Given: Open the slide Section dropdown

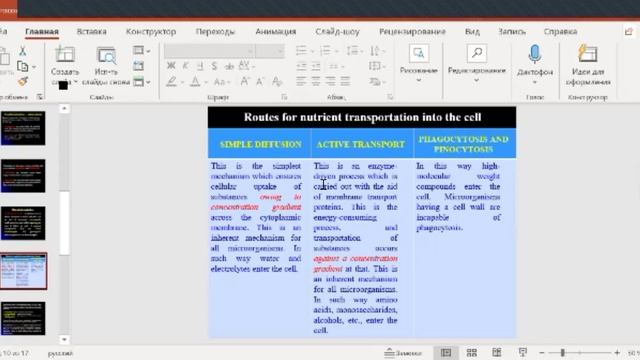Looking at the screenshot, I should tap(141, 82).
